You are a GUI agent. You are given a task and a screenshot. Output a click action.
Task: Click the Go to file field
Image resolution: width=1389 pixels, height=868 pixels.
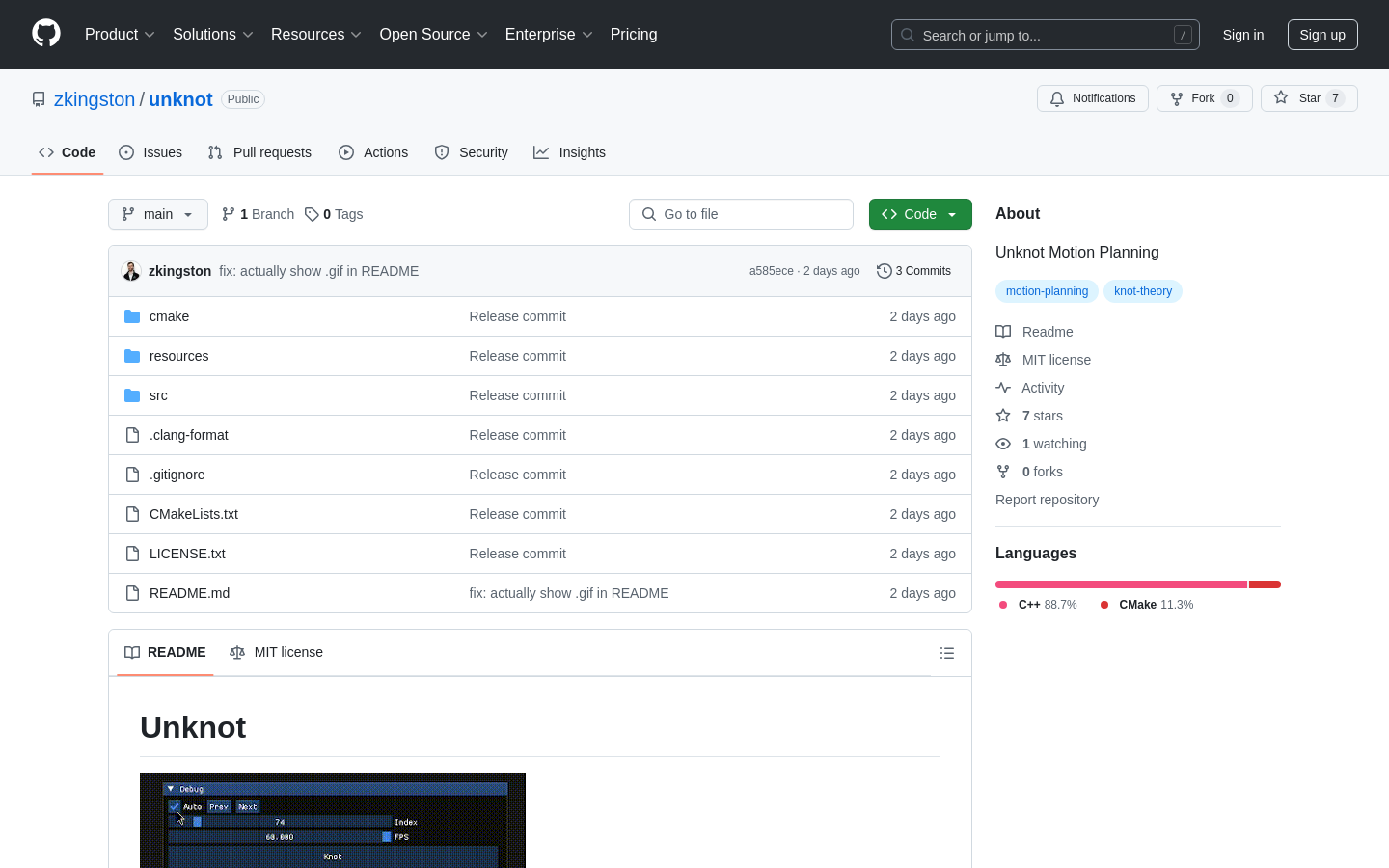(x=741, y=214)
